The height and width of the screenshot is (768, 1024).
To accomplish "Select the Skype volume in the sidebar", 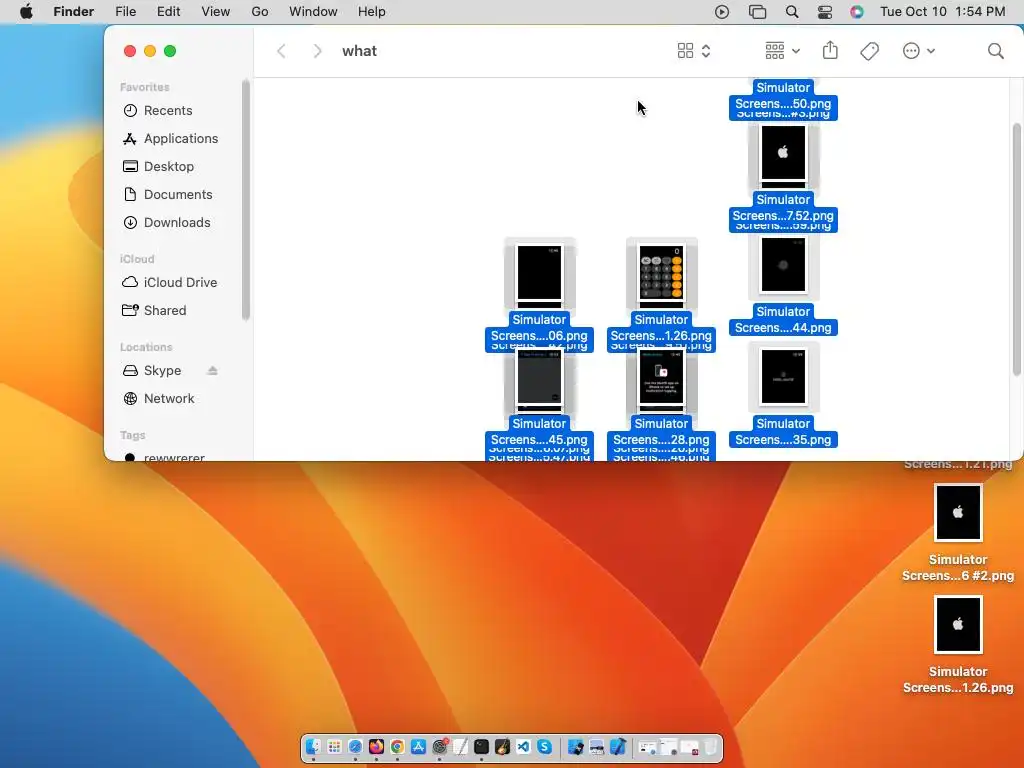I will pyautogui.click(x=162, y=370).
